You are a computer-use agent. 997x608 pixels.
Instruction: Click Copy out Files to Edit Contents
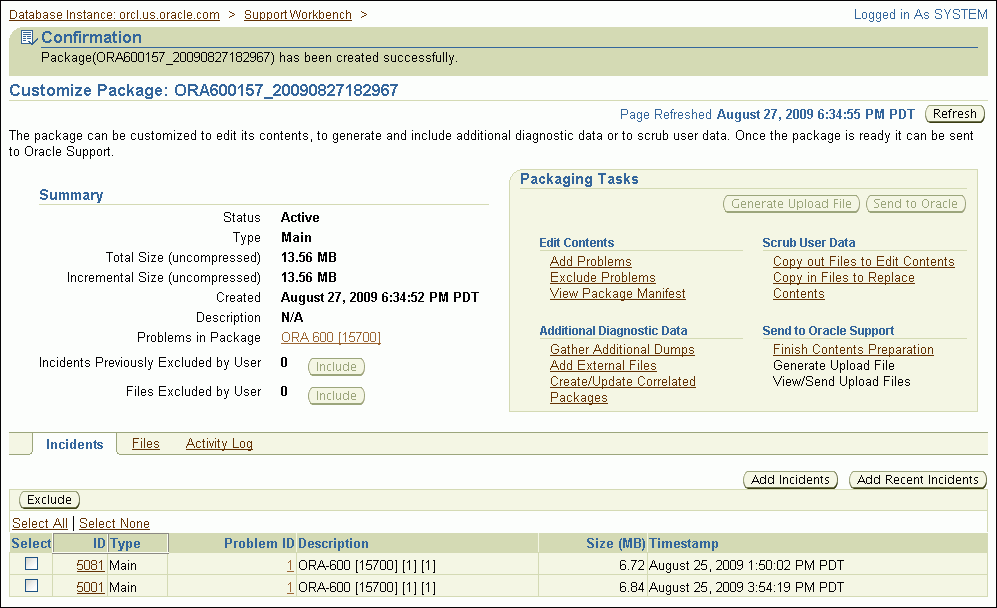(x=863, y=262)
